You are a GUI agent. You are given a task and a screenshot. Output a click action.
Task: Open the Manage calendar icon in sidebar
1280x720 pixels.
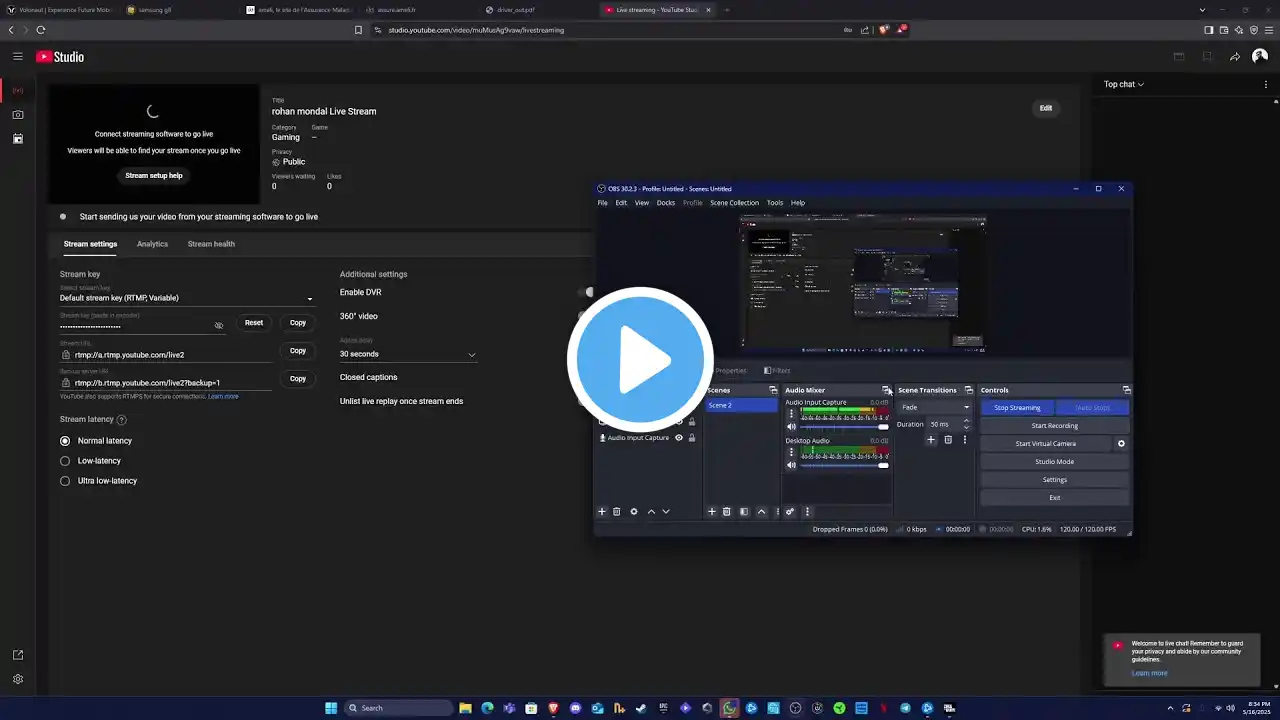click(x=18, y=138)
